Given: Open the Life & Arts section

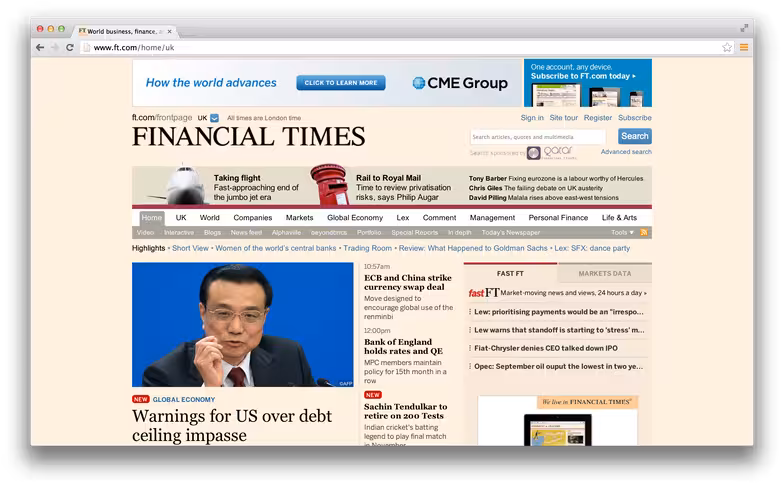Looking at the screenshot, I should [619, 218].
